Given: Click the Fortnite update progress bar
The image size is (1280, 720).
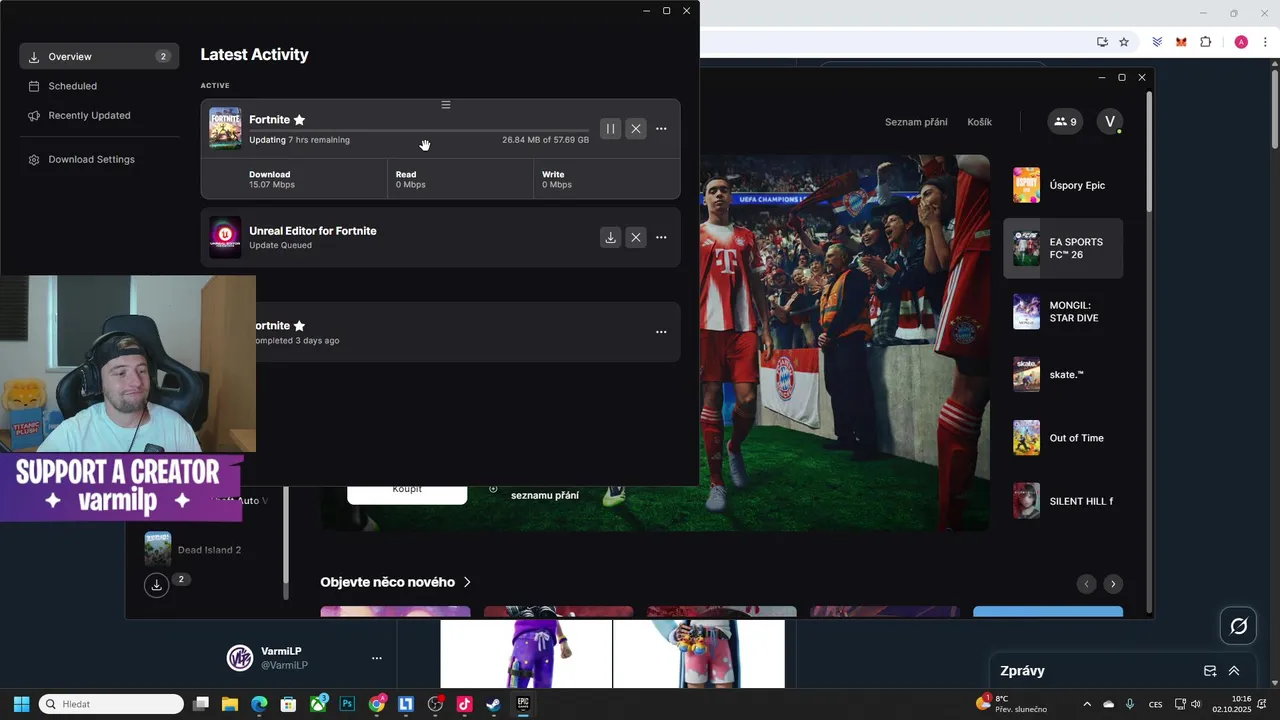Looking at the screenshot, I should pos(419,130).
